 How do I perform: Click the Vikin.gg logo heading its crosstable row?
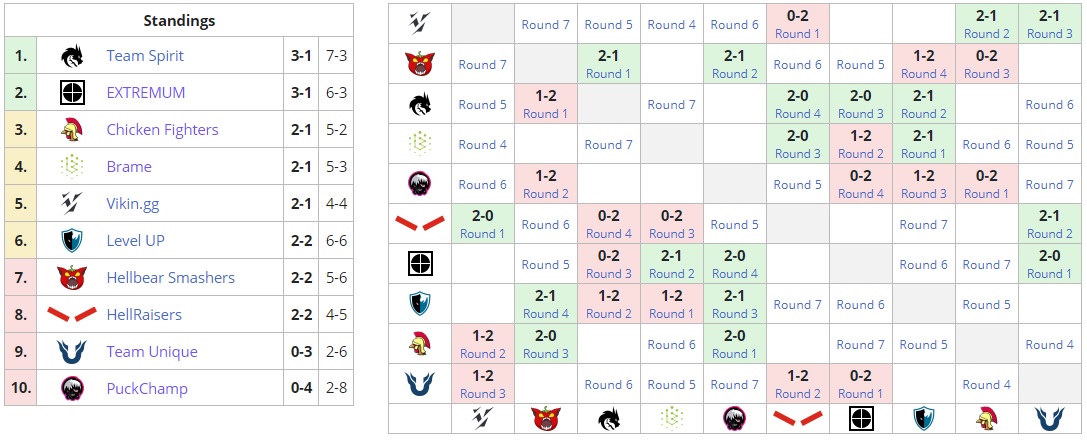(x=420, y=24)
